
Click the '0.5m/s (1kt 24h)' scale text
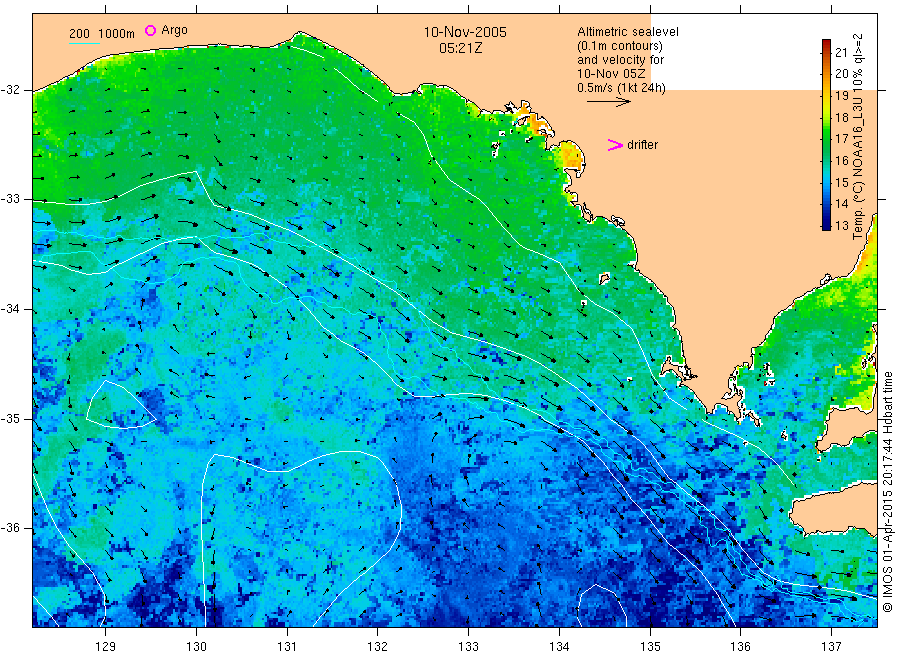(621, 88)
